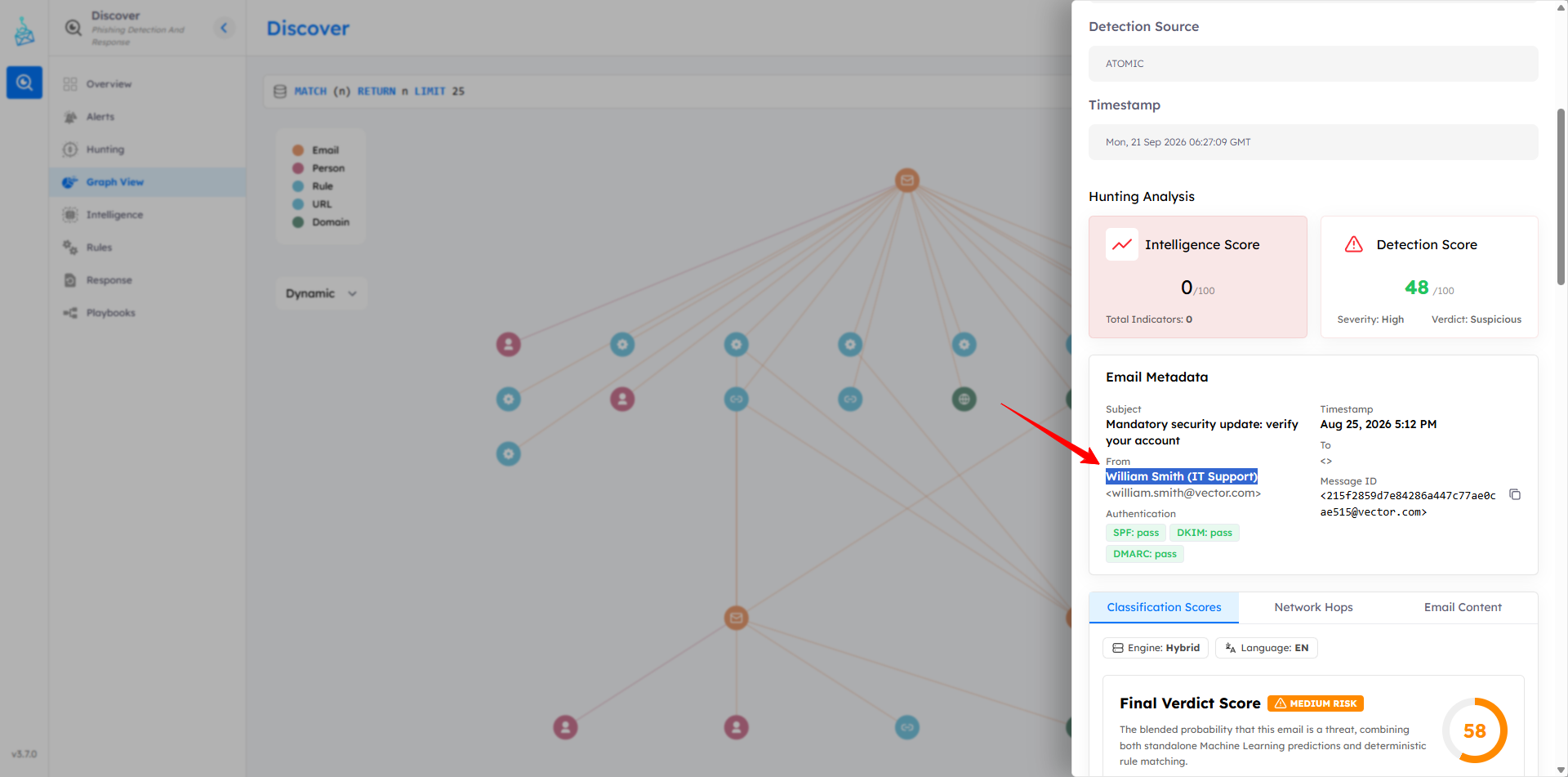Click the Playbooks flow icon
Image resolution: width=1568 pixels, height=777 pixels.
click(x=70, y=313)
